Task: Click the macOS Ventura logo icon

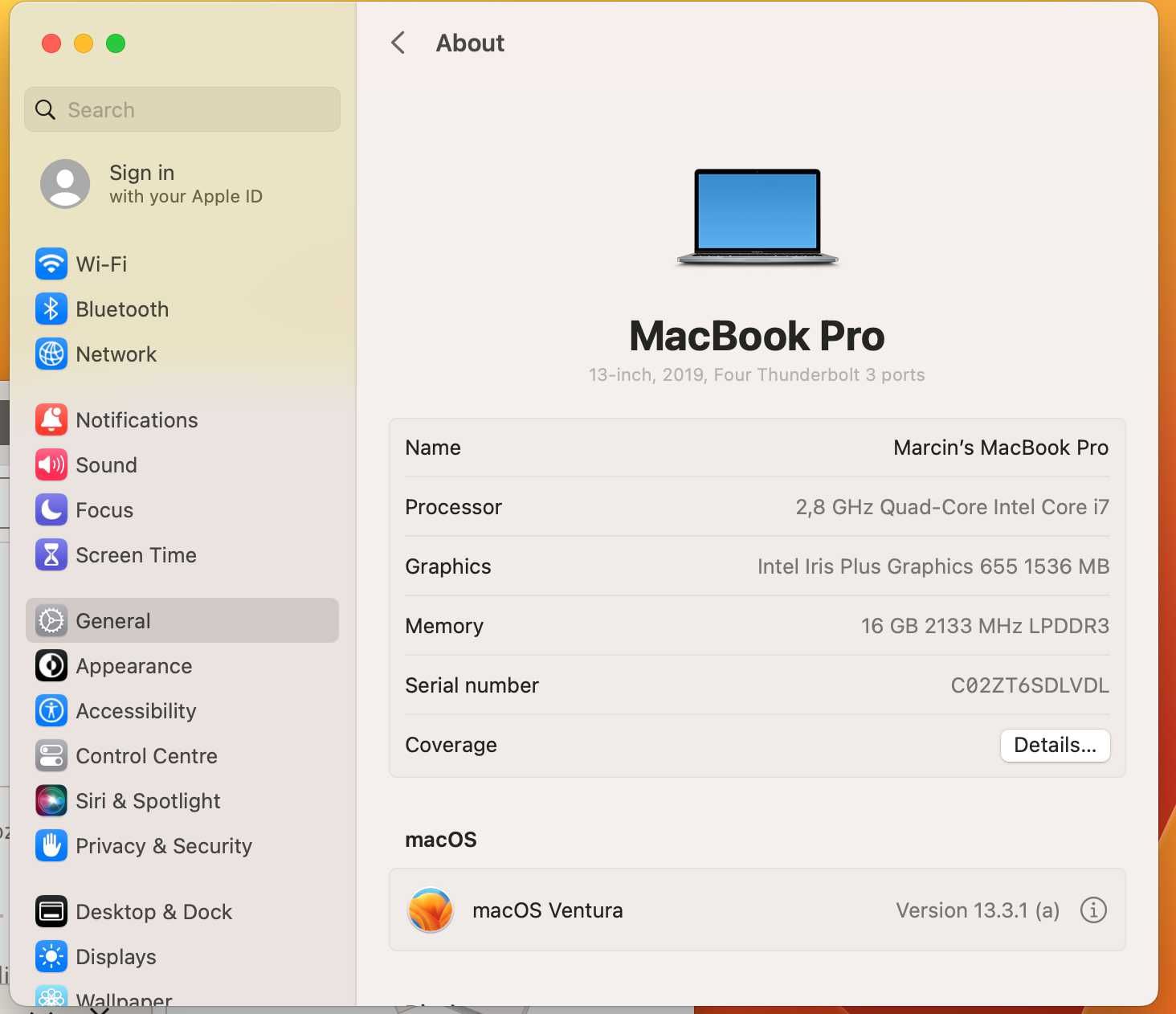Action: (431, 910)
